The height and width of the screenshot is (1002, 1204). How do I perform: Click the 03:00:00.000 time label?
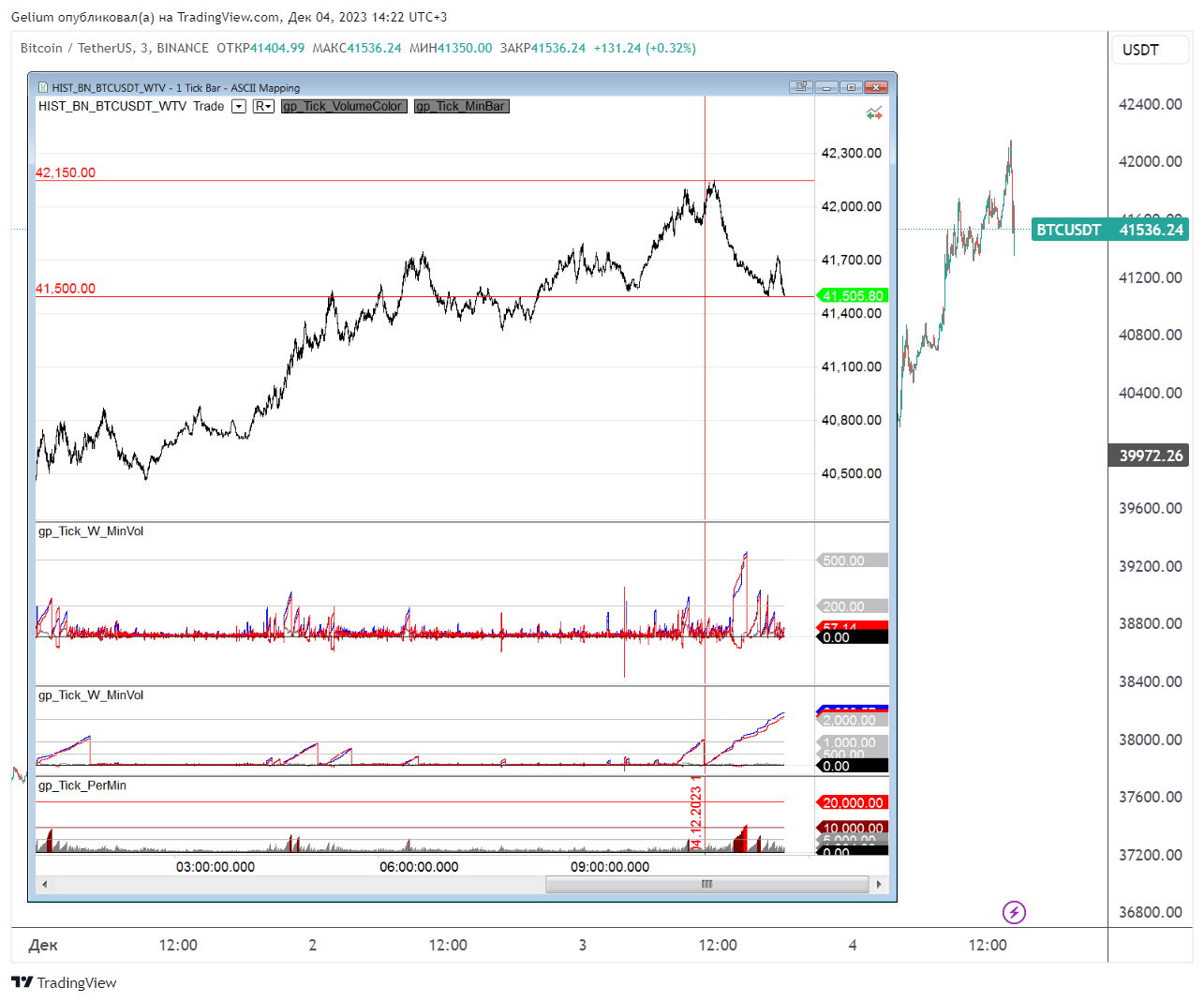point(216,867)
